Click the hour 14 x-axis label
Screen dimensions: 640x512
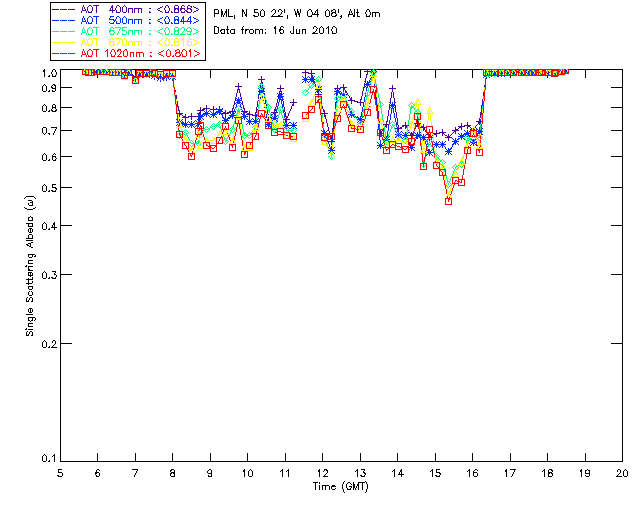click(398, 473)
